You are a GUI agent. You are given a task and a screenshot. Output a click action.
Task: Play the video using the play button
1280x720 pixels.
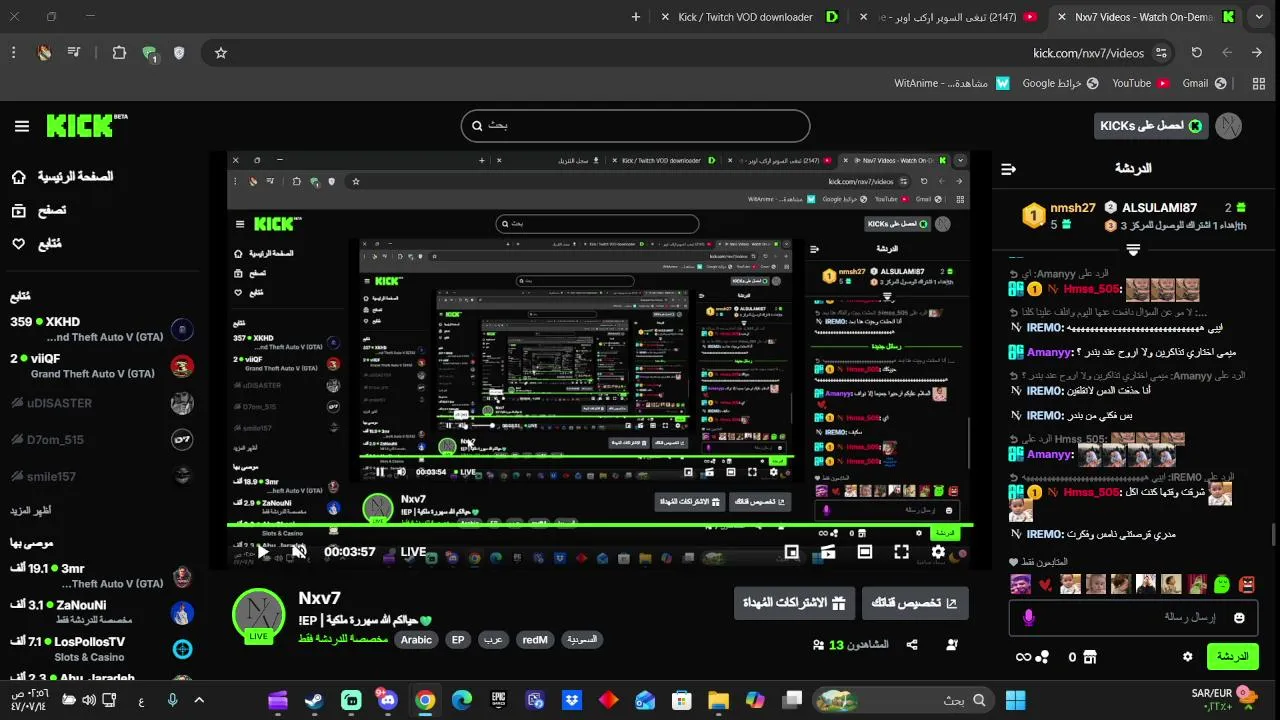(x=263, y=551)
